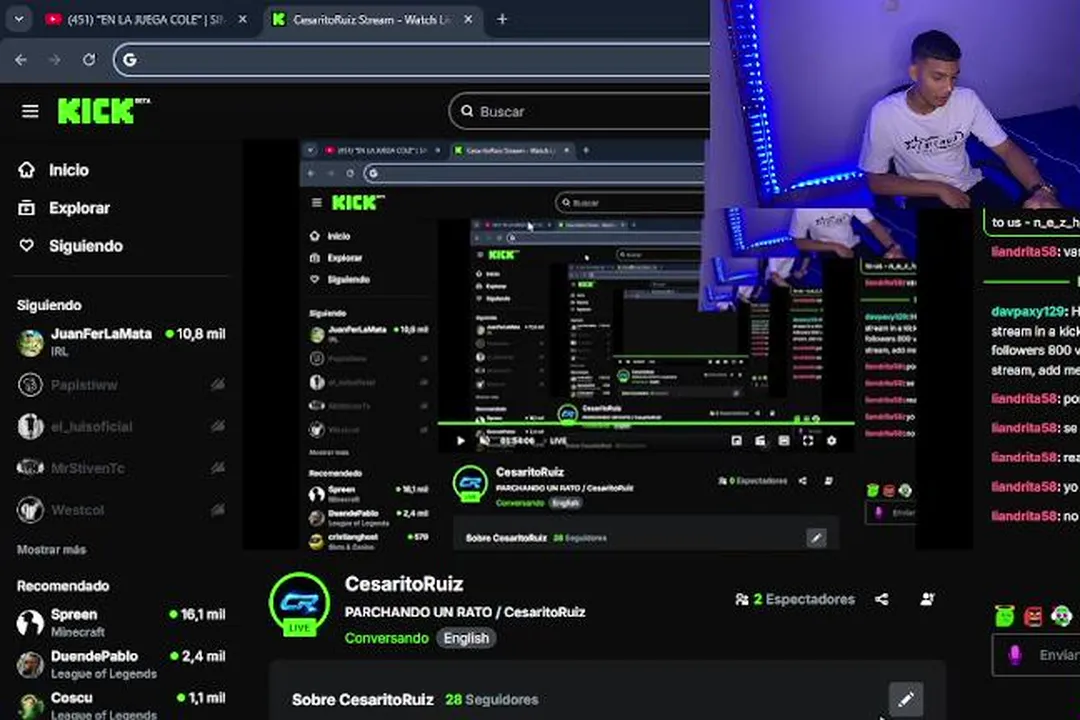Open DuendePablo recommended channel
Image resolution: width=1080 pixels, height=720 pixels.
point(121,664)
